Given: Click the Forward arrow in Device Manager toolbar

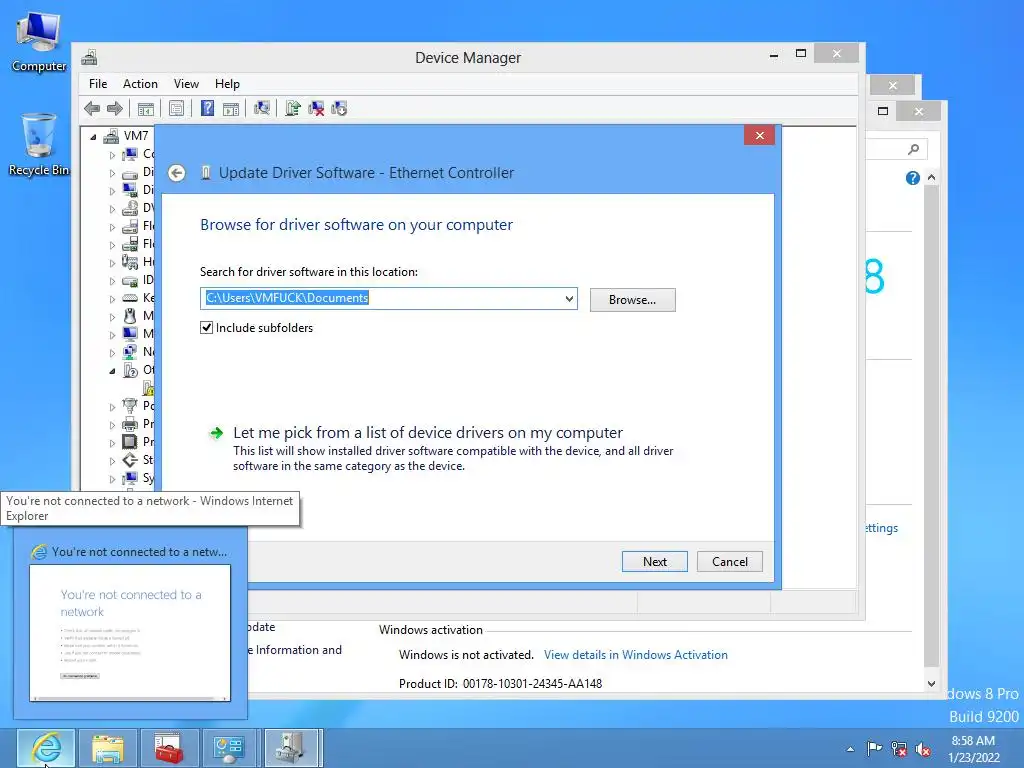Looking at the screenshot, I should pyautogui.click(x=115, y=108).
